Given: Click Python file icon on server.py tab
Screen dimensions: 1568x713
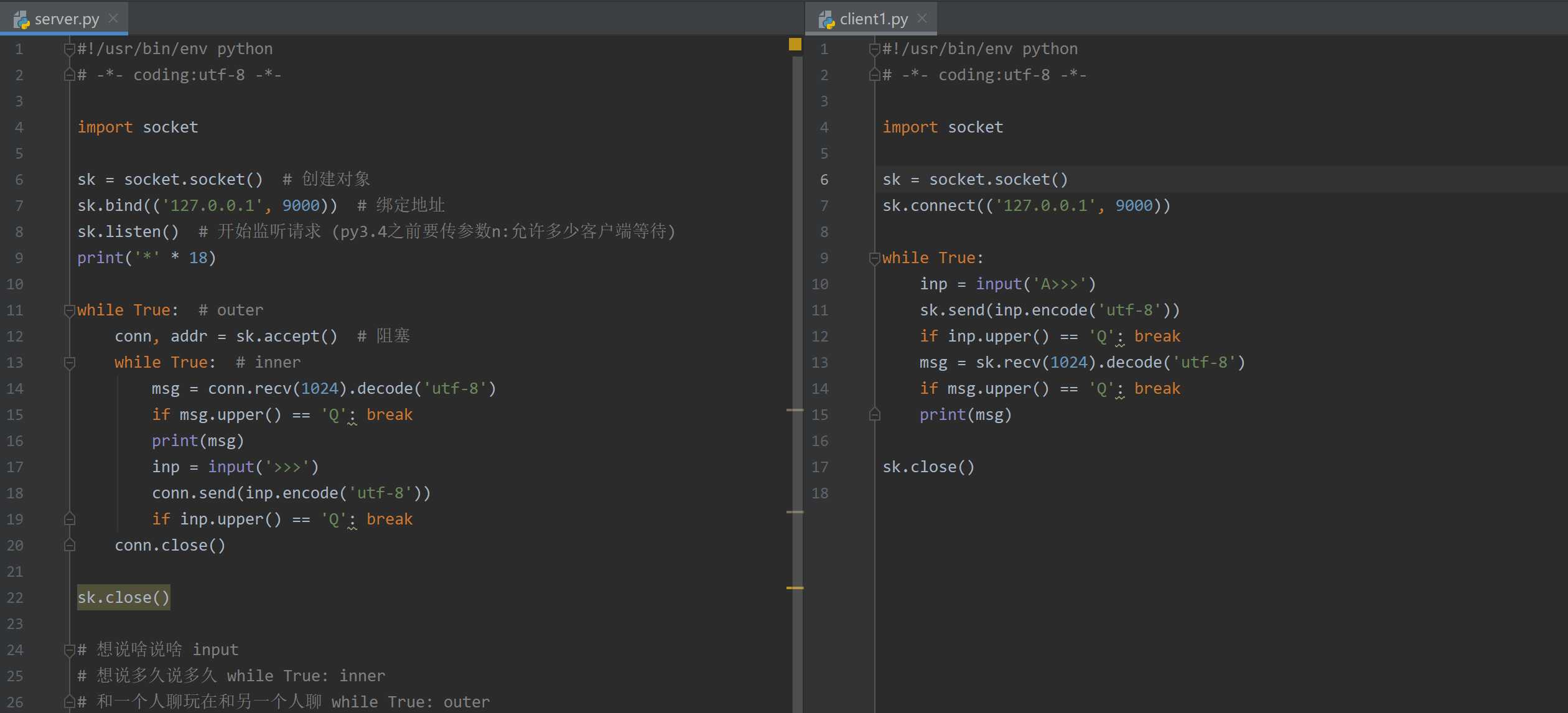Looking at the screenshot, I should pos(22,20).
